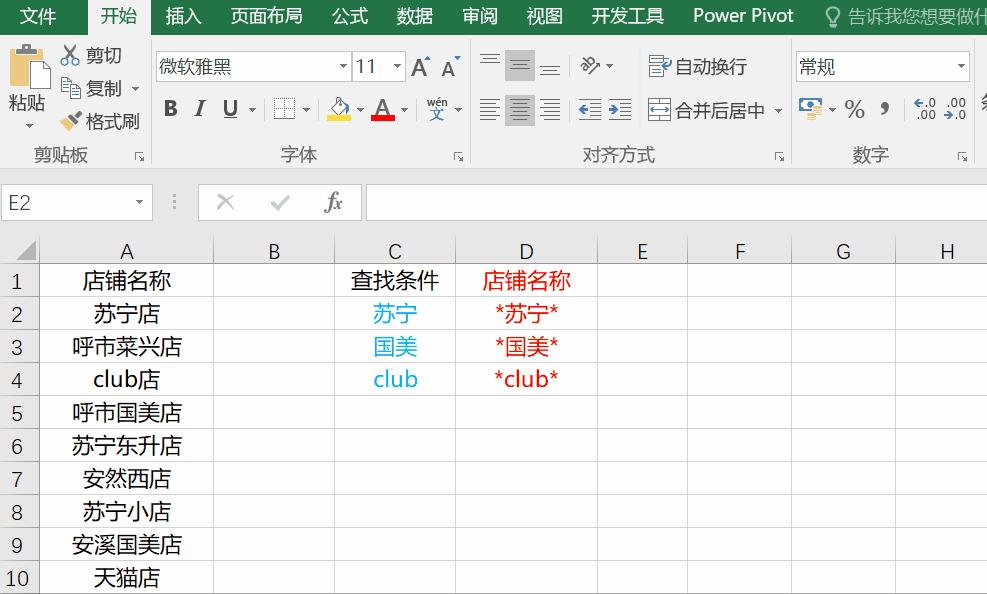The width and height of the screenshot is (987, 594).
Task: Open the Power Pivot tab
Action: click(x=741, y=16)
